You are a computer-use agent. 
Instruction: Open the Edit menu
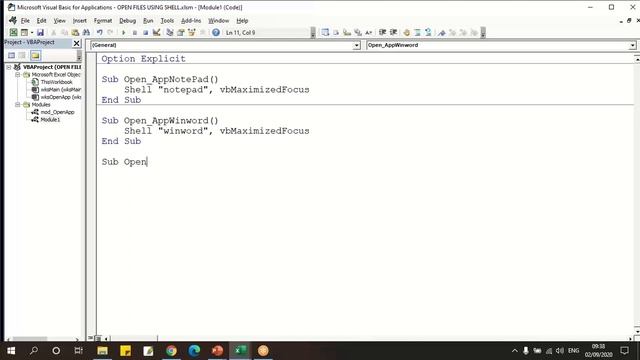click(41, 20)
